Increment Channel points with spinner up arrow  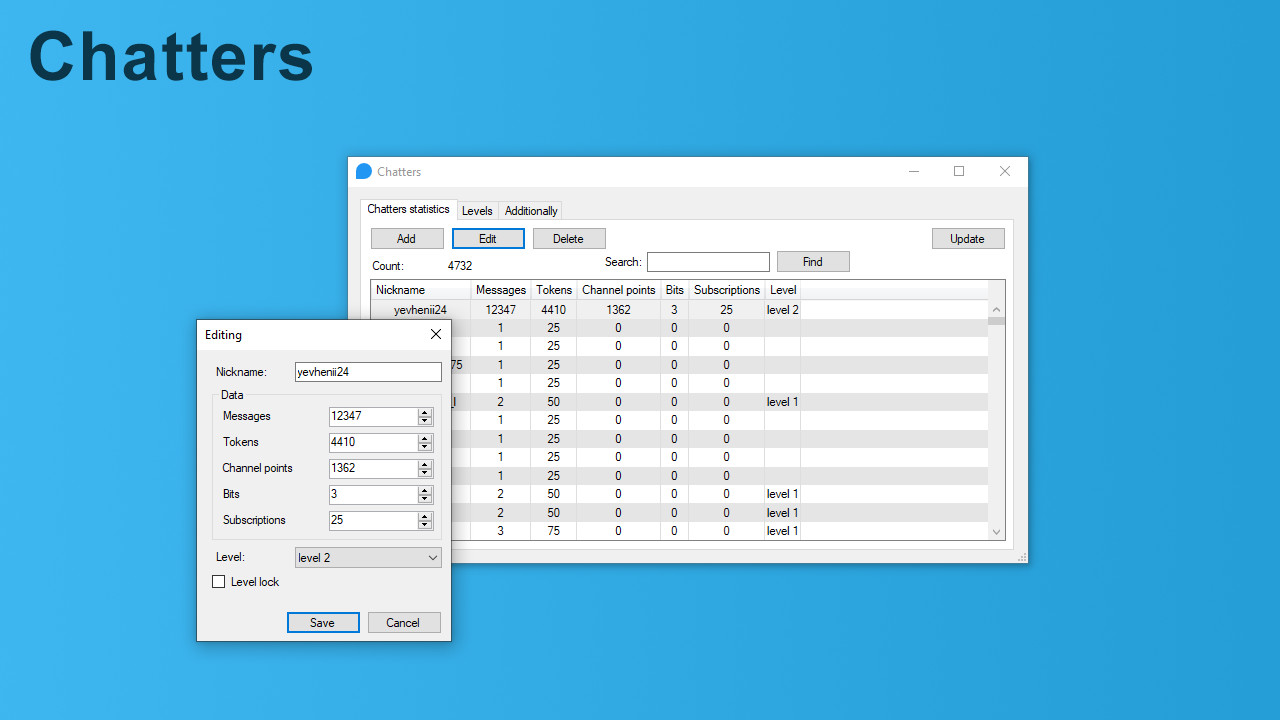(424, 464)
